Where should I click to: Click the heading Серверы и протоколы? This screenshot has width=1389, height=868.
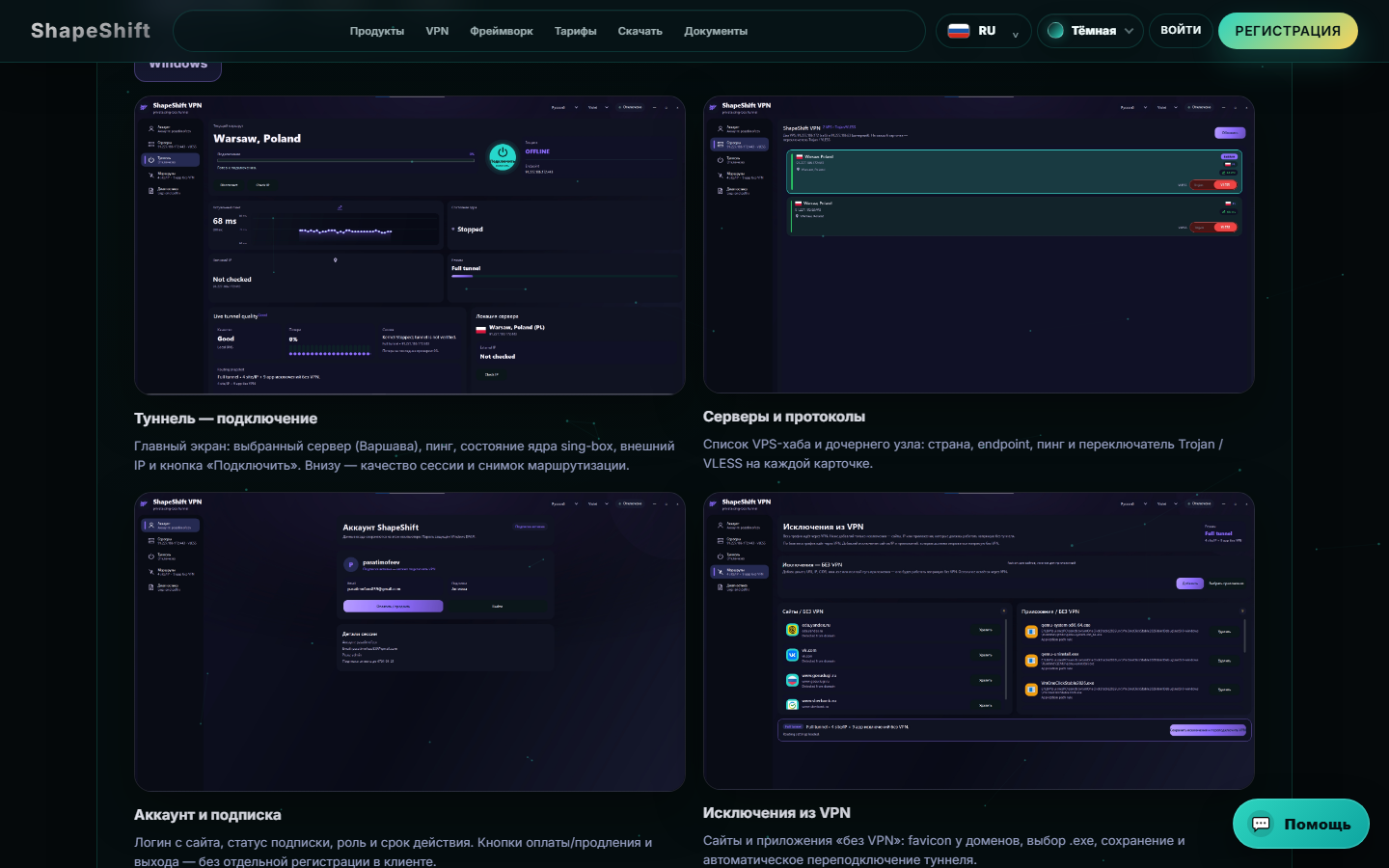coord(784,417)
